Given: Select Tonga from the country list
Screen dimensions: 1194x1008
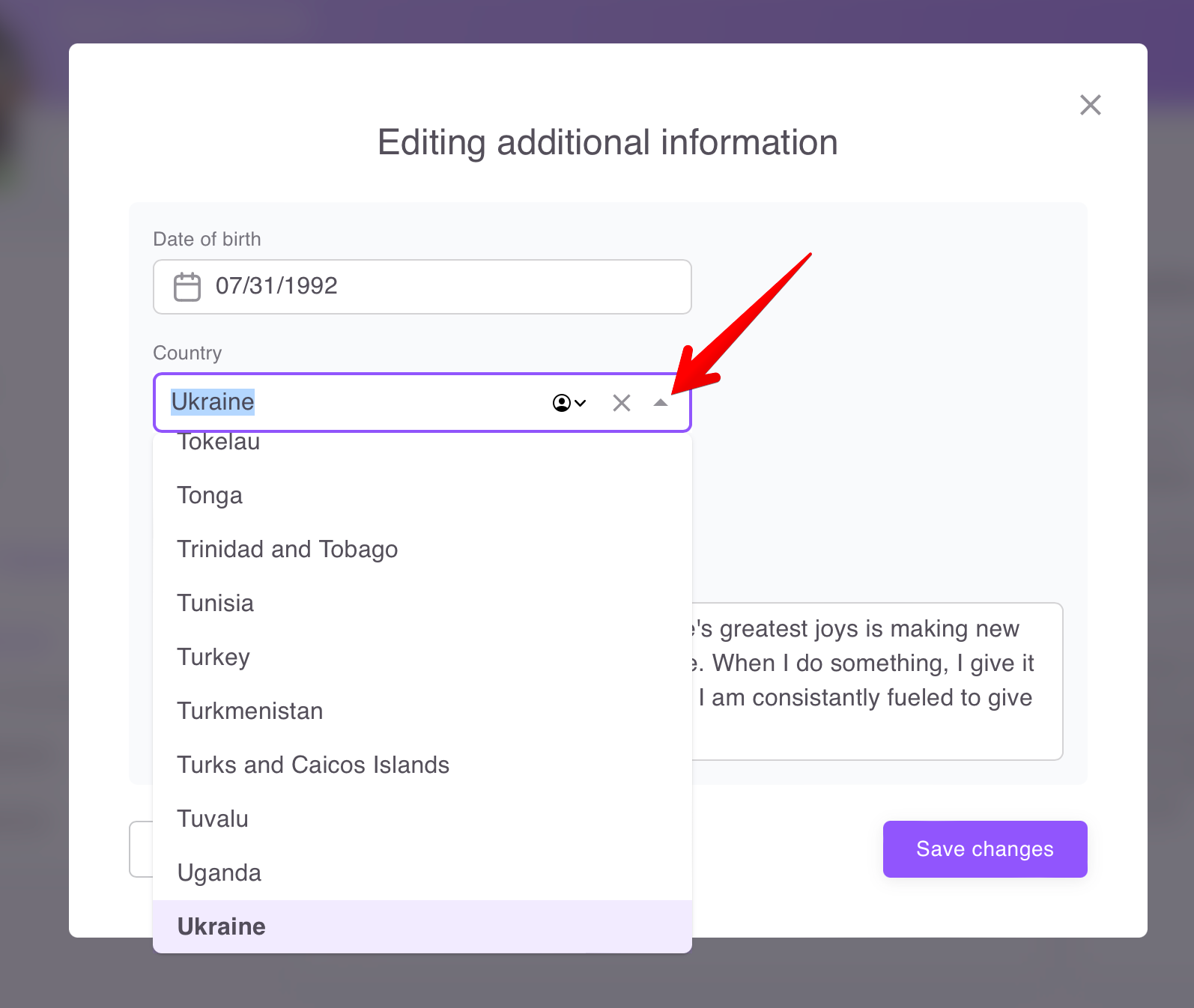Looking at the screenshot, I should click(x=210, y=496).
